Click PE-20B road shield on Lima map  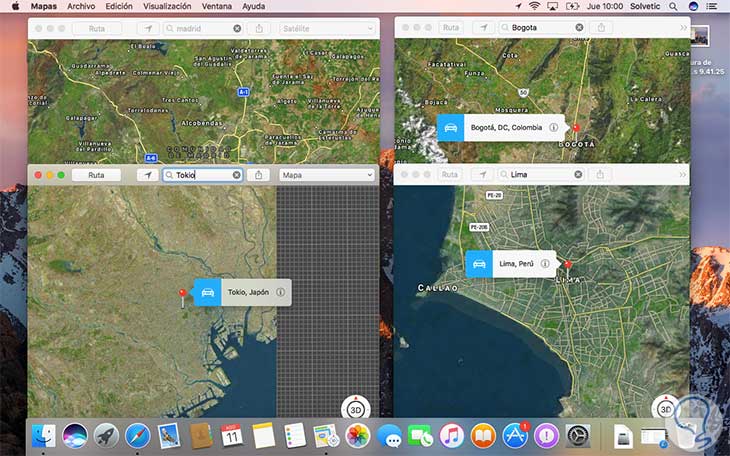(x=479, y=227)
